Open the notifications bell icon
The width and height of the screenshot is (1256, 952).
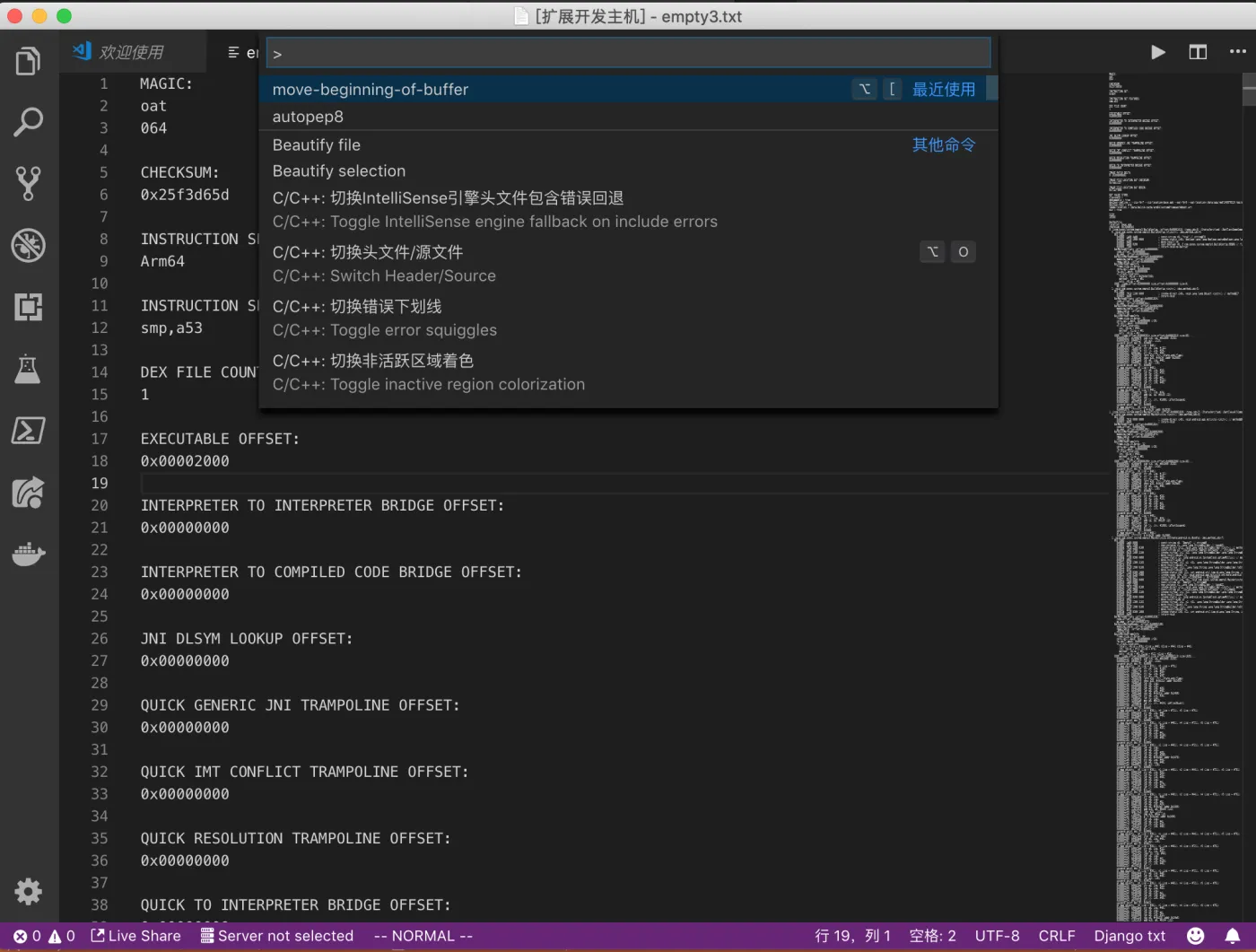click(x=1233, y=936)
